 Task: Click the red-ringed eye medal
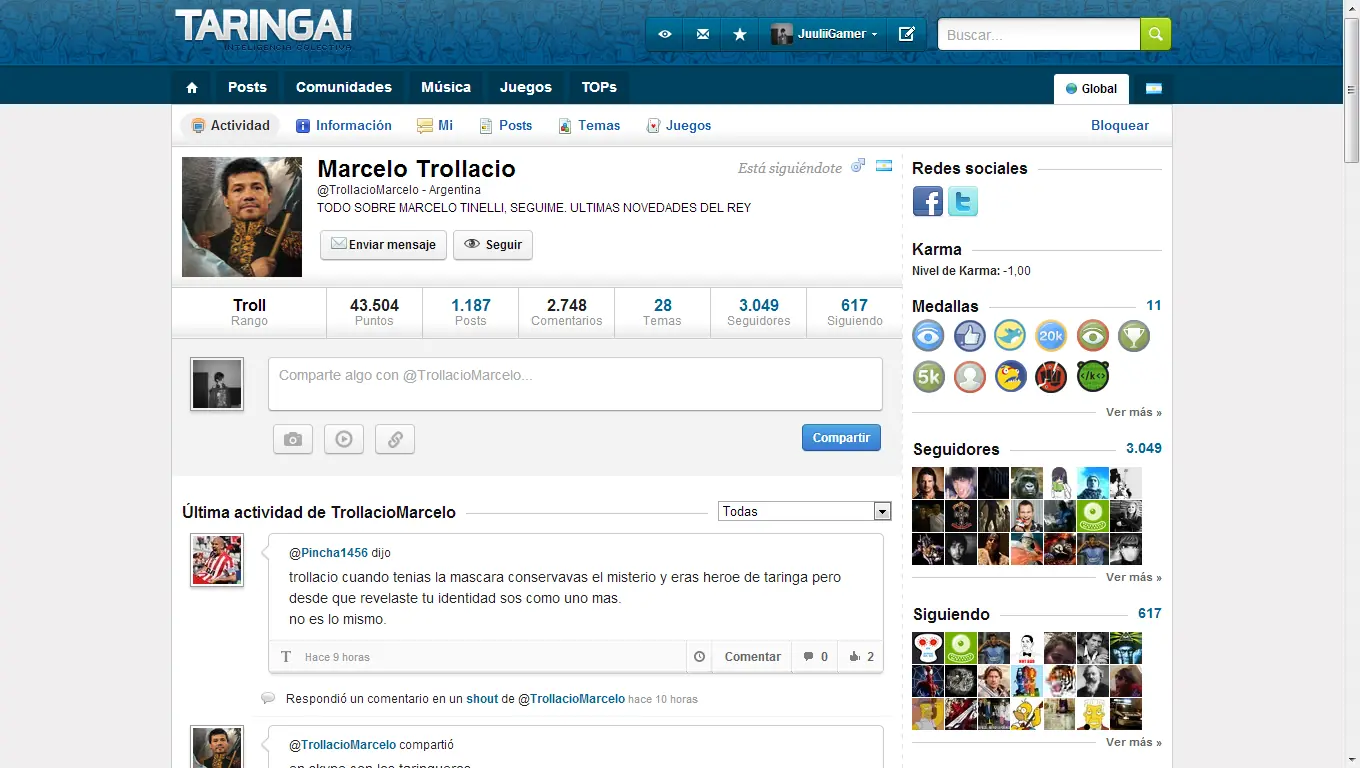(1093, 336)
